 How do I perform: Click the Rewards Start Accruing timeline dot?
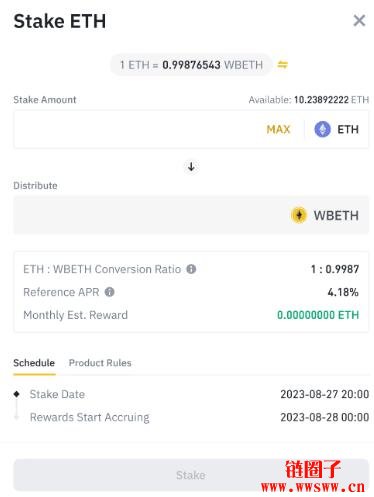point(16,417)
